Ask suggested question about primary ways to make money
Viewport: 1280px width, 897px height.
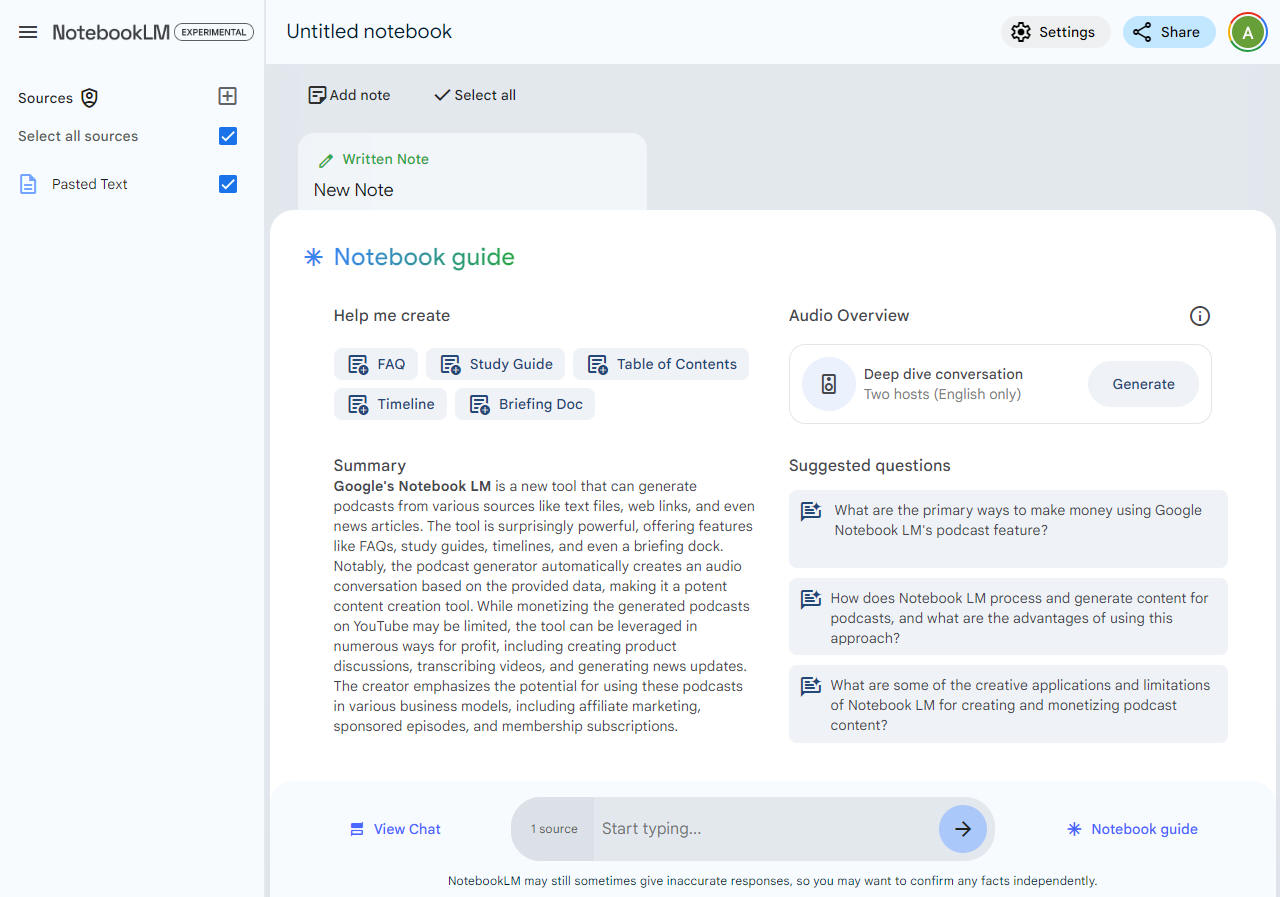point(1008,528)
